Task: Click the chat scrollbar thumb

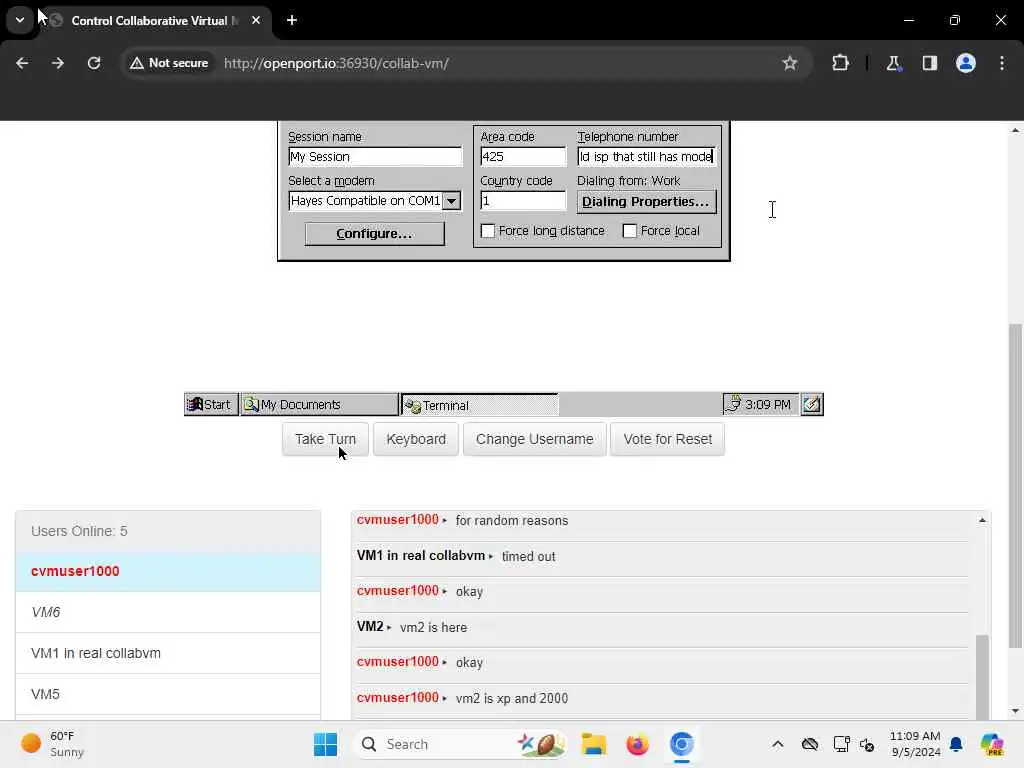Action: [x=982, y=677]
